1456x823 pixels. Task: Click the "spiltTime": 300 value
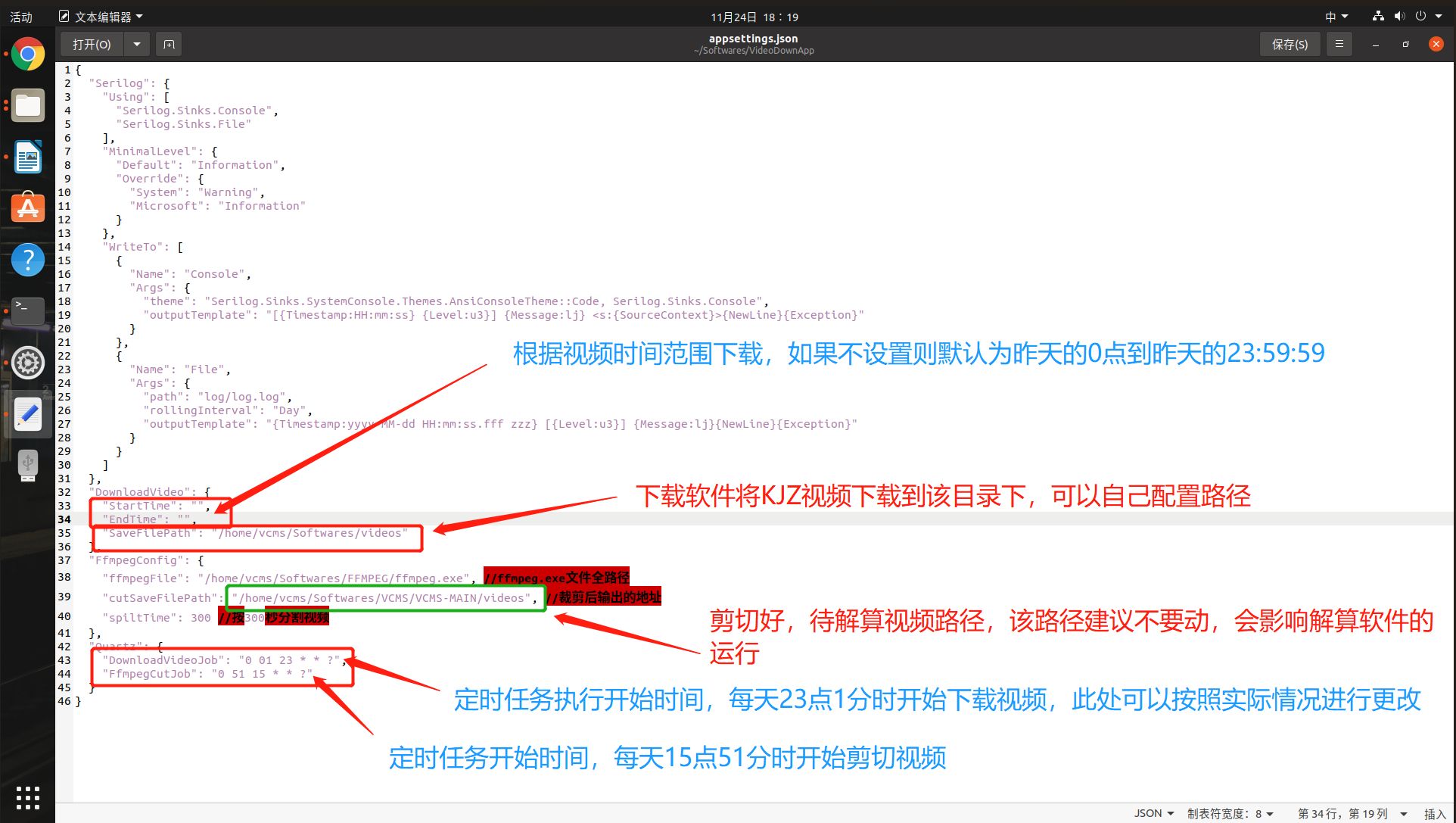pyautogui.click(x=201, y=618)
